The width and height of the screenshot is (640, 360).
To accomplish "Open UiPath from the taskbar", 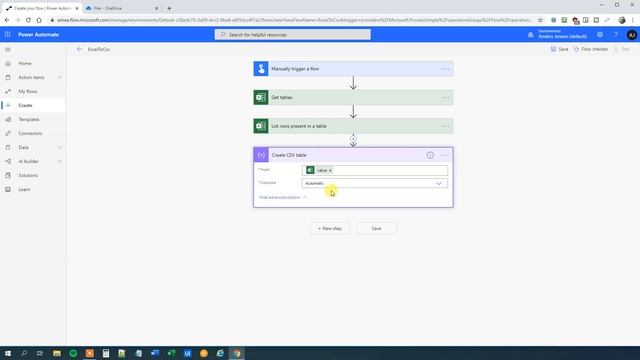I will click(x=188, y=353).
